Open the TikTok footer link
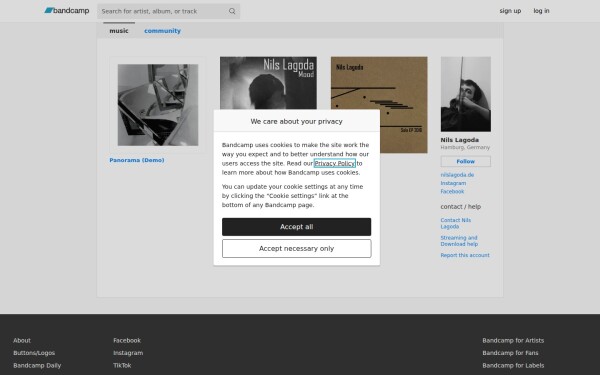The width and height of the screenshot is (600, 375). click(122, 365)
